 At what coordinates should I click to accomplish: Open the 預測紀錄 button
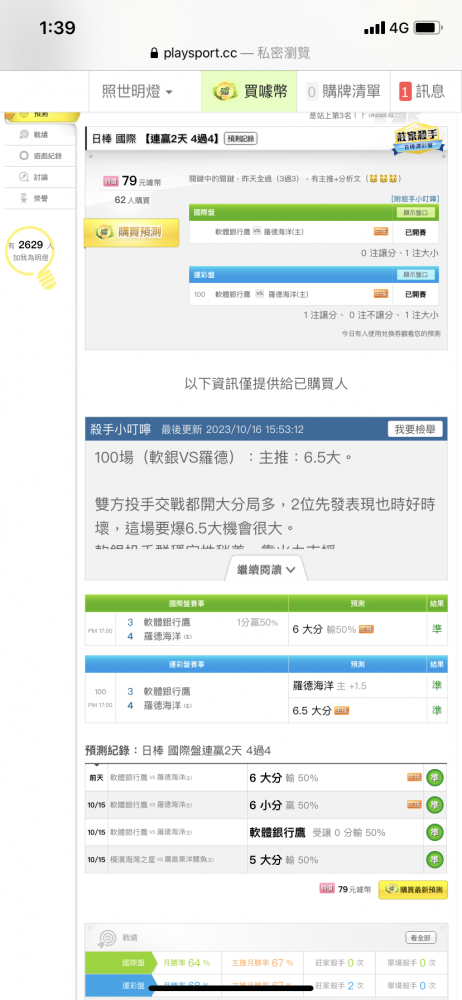(241, 138)
